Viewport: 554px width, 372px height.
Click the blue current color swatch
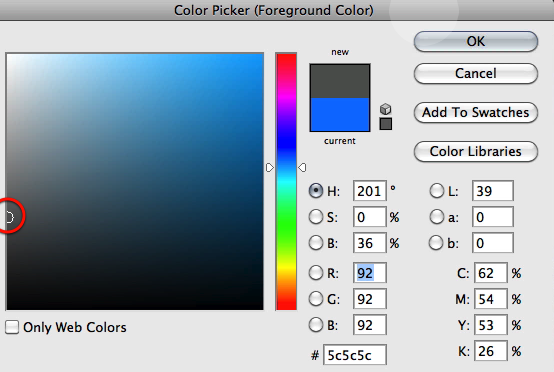[340, 114]
